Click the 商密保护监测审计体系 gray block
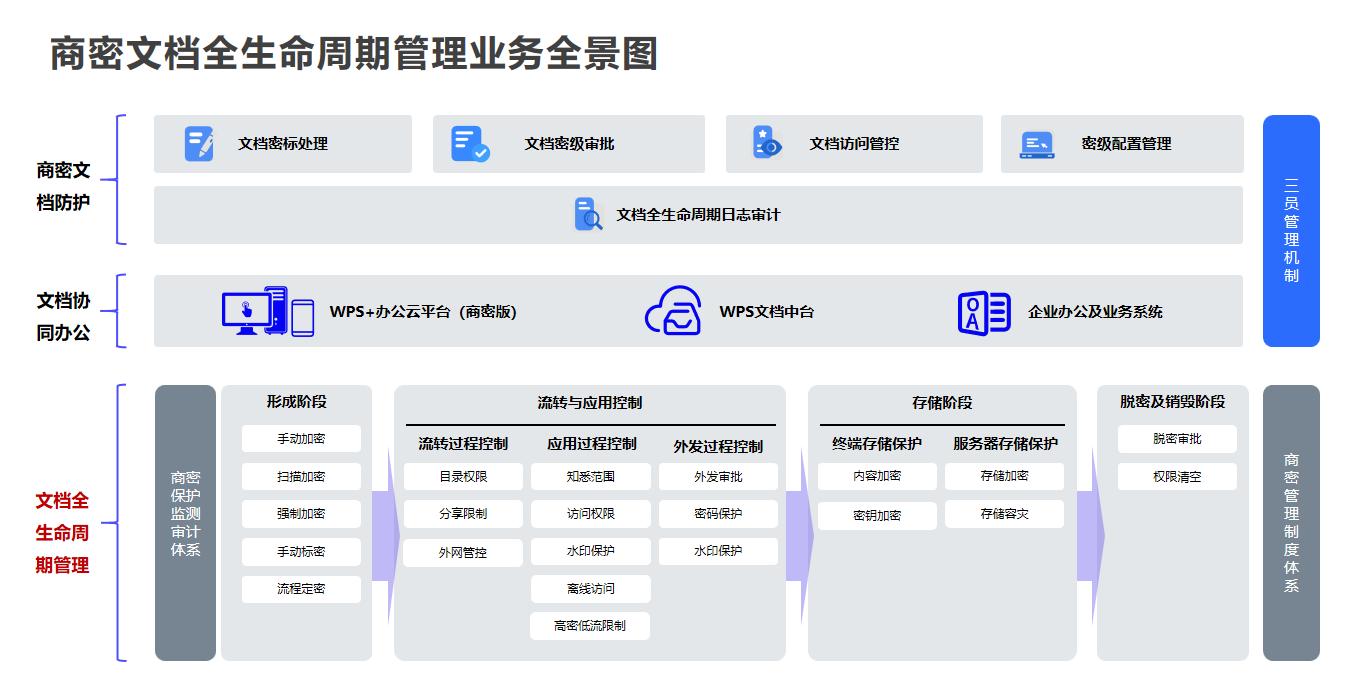 185,522
